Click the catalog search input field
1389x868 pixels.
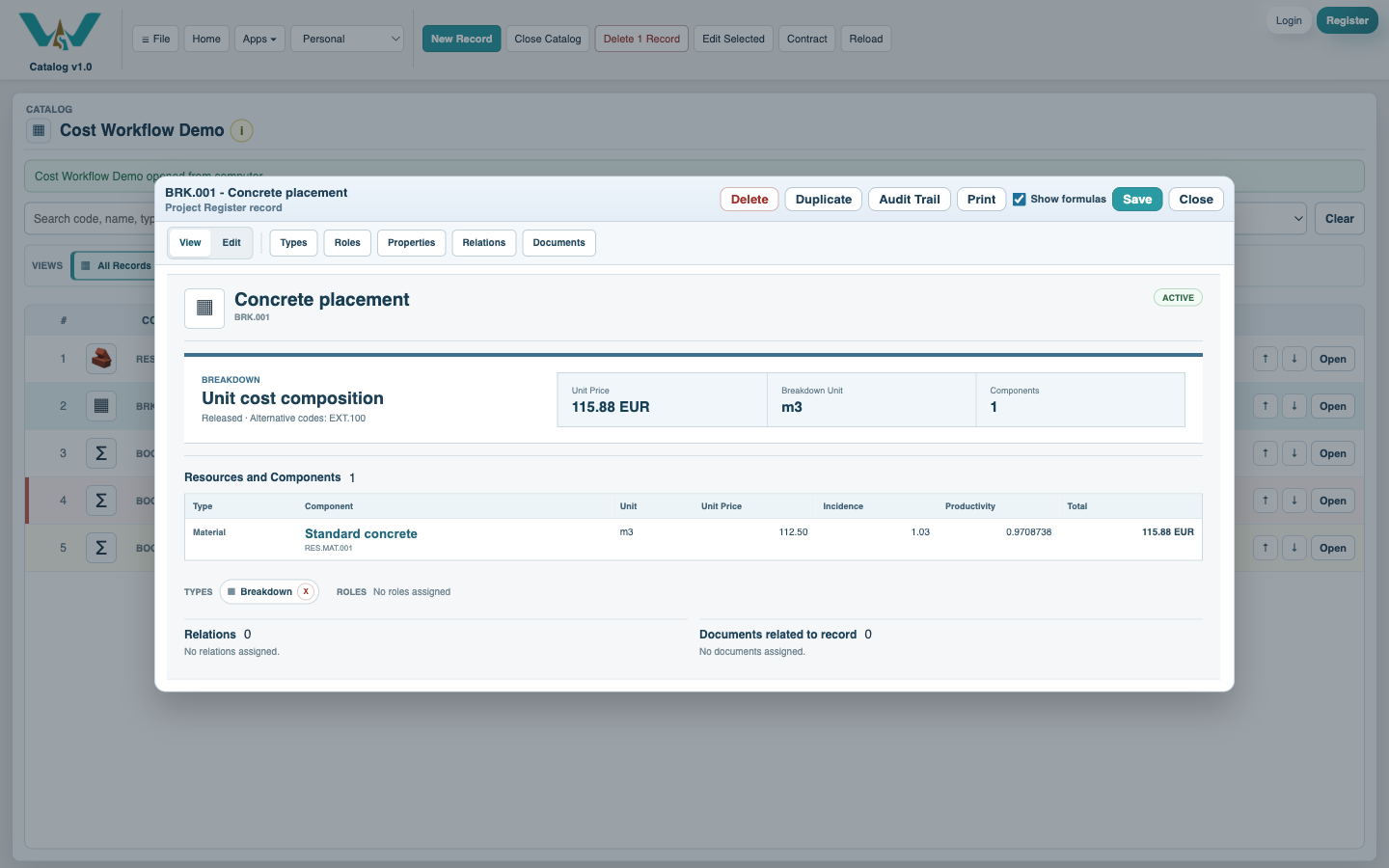(92, 219)
